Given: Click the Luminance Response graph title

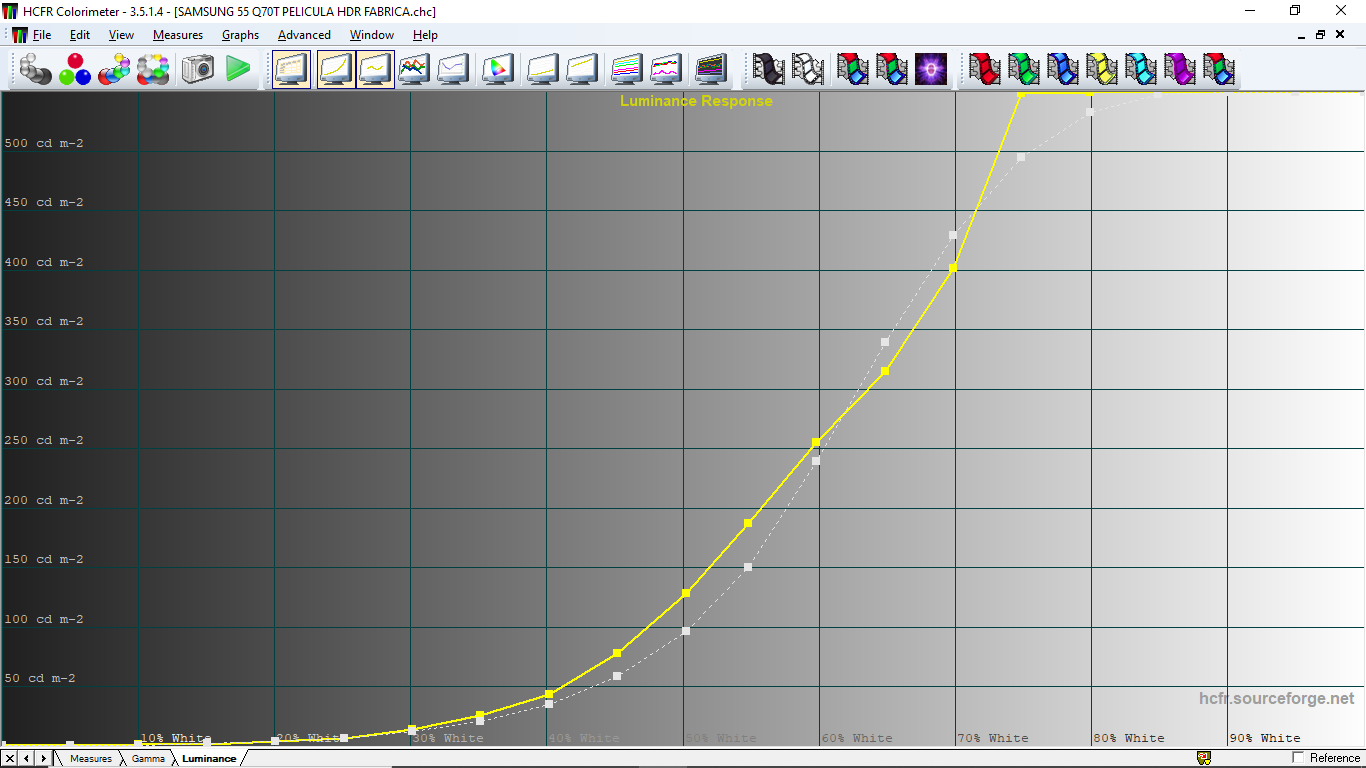Looking at the screenshot, I should click(x=696, y=101).
